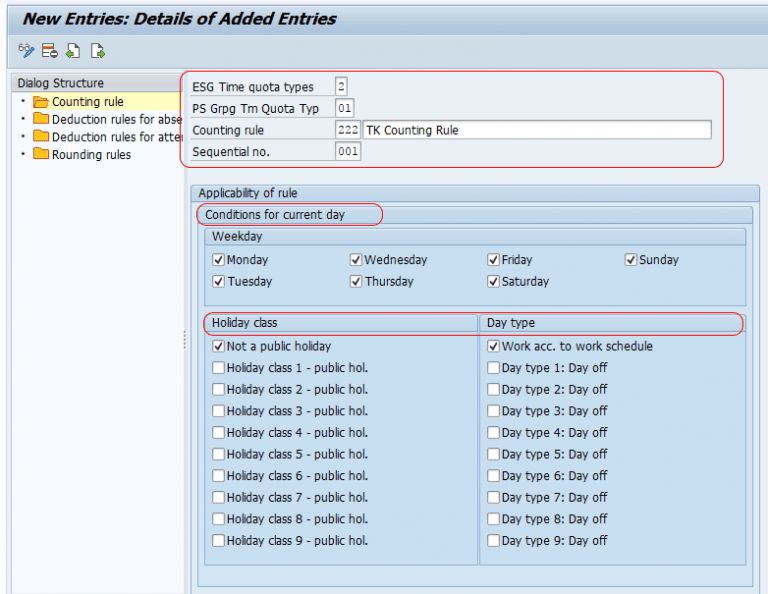Click the Applicability of rule group header
This screenshot has height=594, width=768.
(475, 193)
